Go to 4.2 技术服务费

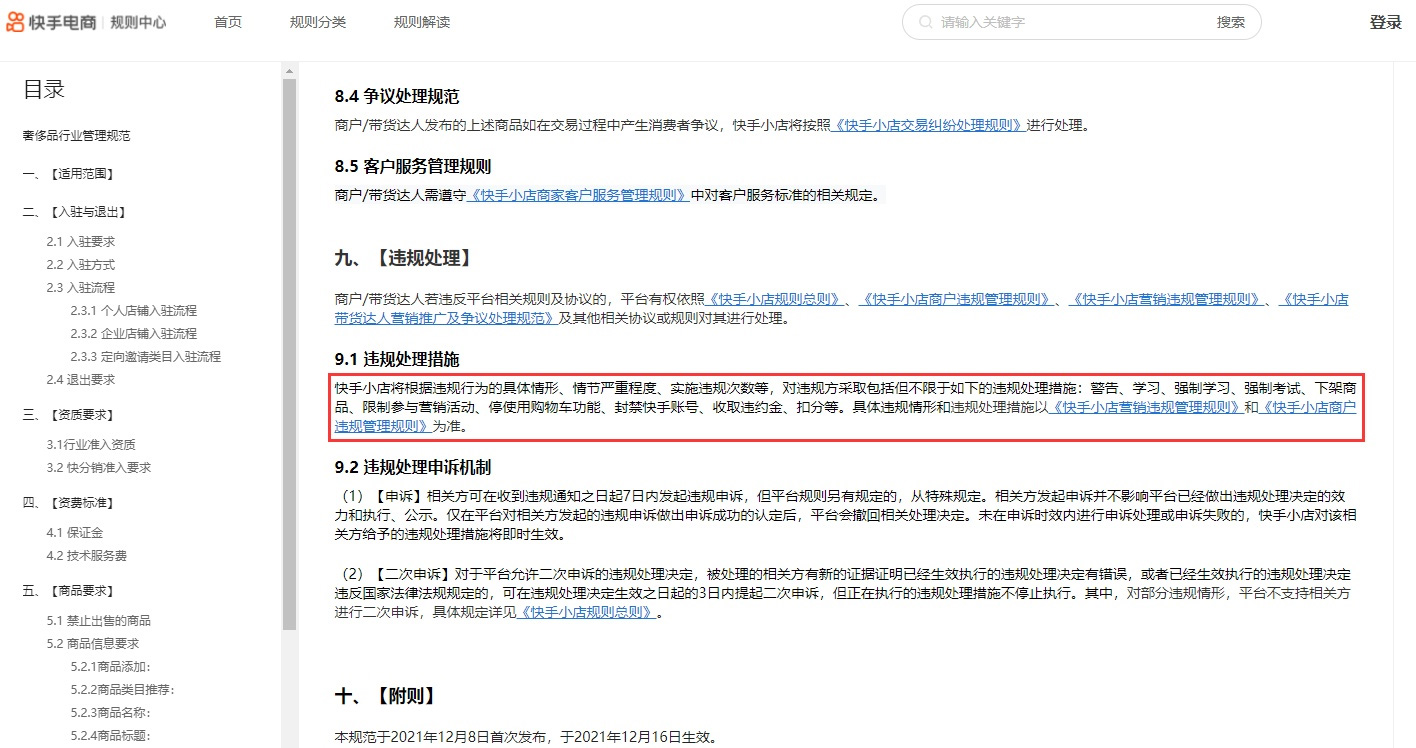(87, 556)
